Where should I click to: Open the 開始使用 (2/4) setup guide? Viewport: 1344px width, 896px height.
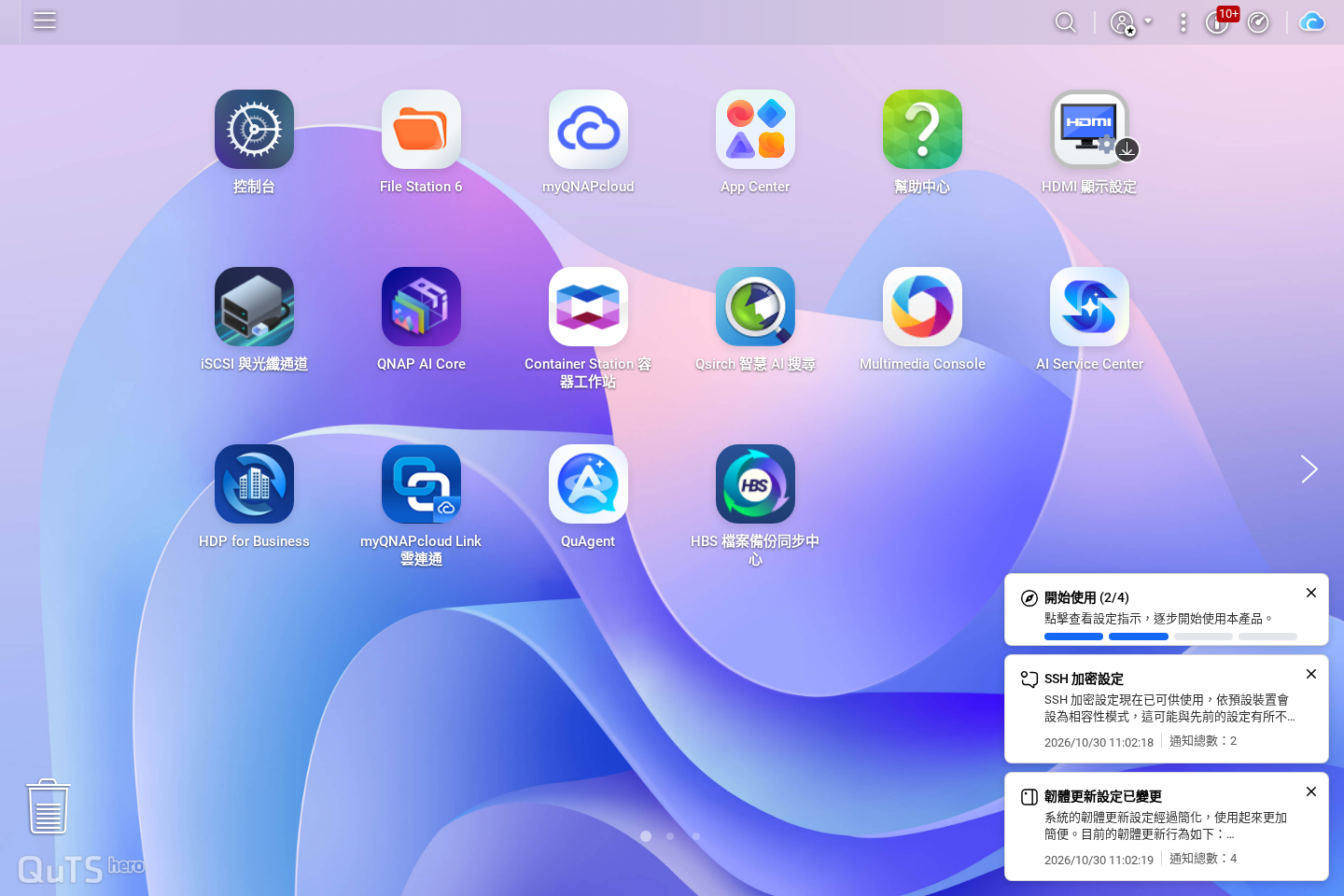coord(1167,609)
